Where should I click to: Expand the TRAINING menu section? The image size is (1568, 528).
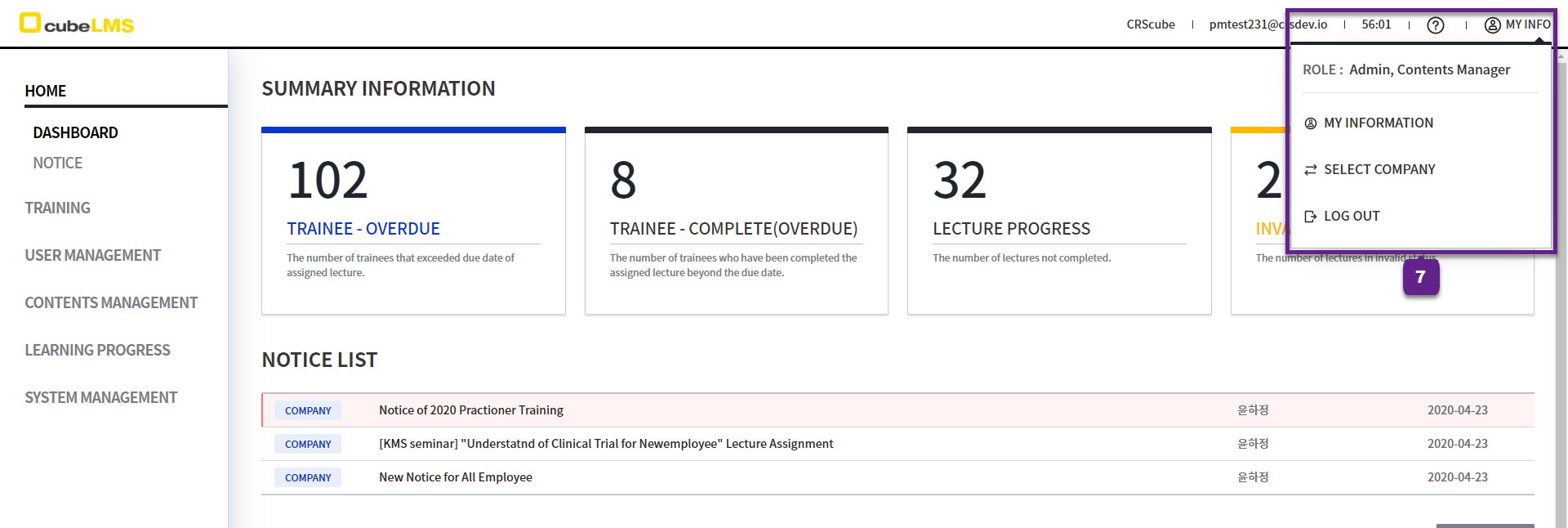(57, 208)
